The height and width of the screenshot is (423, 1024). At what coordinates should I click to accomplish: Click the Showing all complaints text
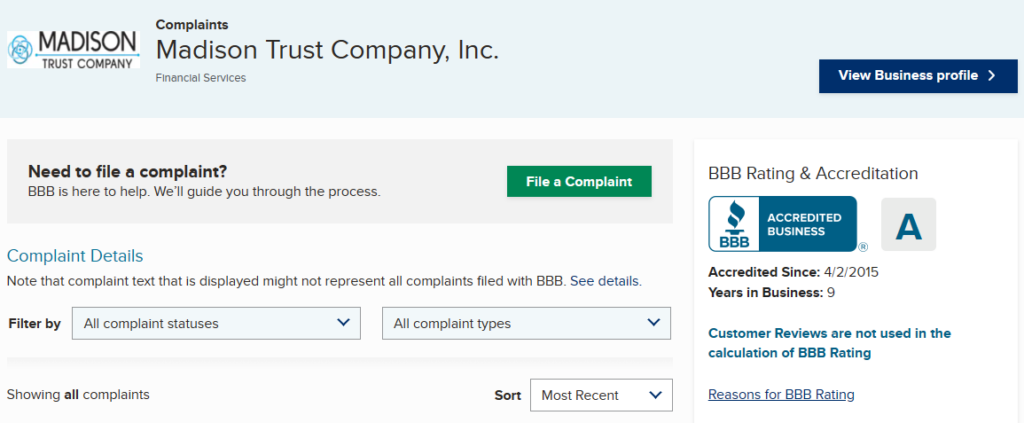click(78, 394)
